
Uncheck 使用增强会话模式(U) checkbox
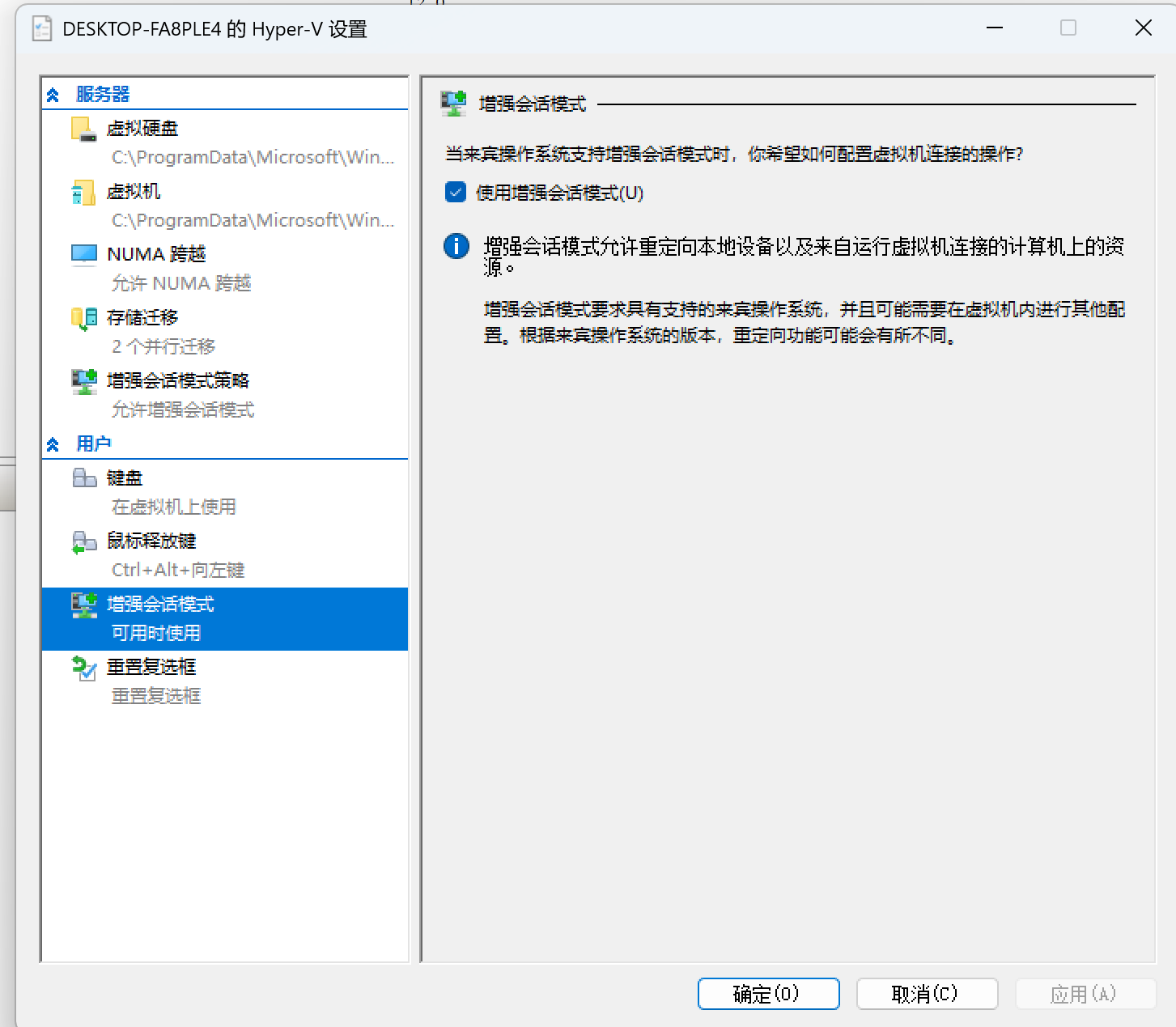pos(456,193)
